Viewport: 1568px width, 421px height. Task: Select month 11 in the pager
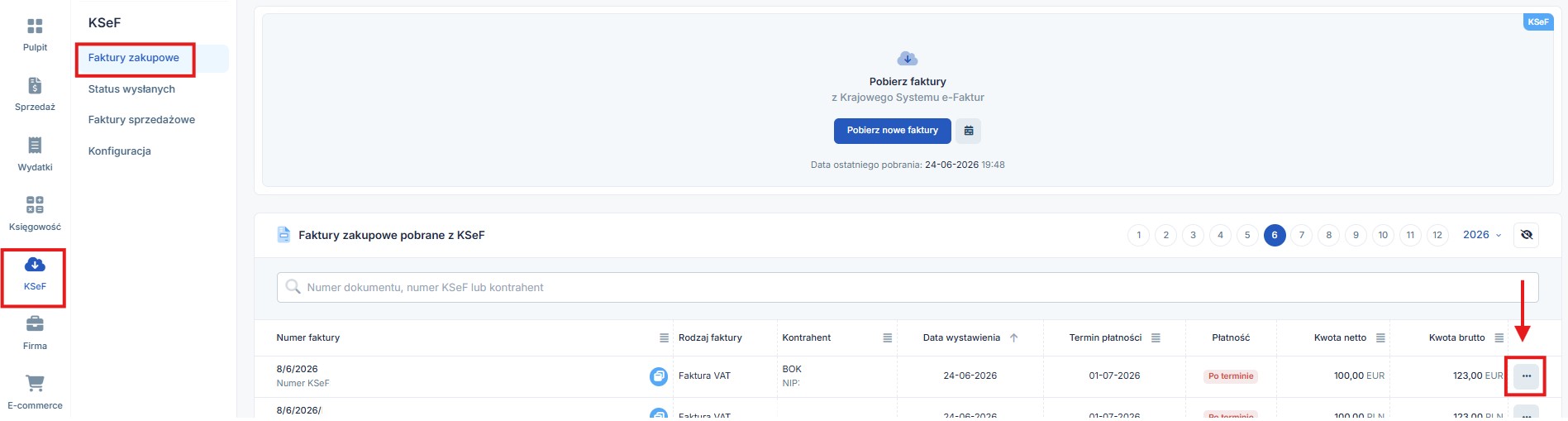1410,236
